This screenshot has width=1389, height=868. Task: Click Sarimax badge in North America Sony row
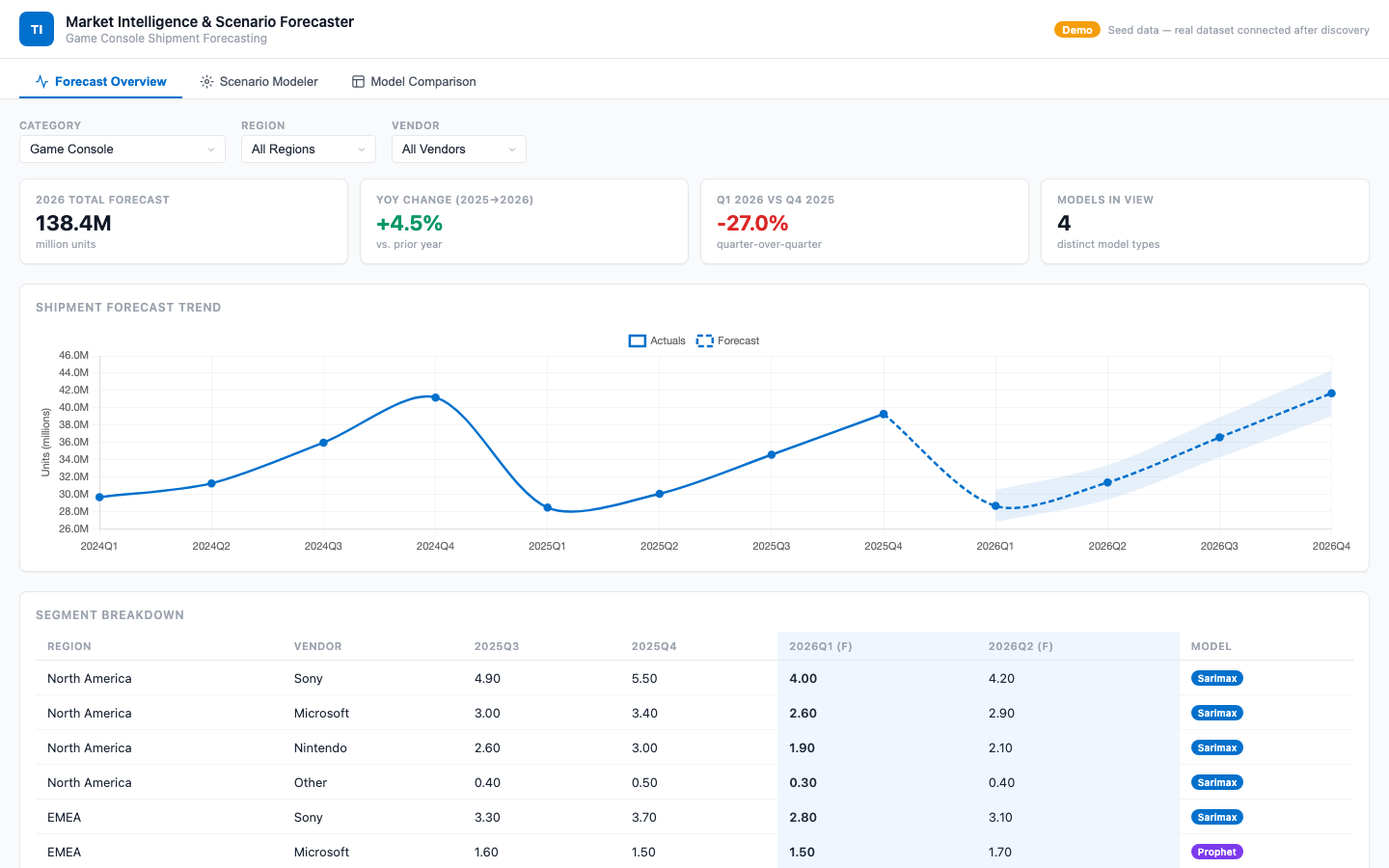point(1217,678)
